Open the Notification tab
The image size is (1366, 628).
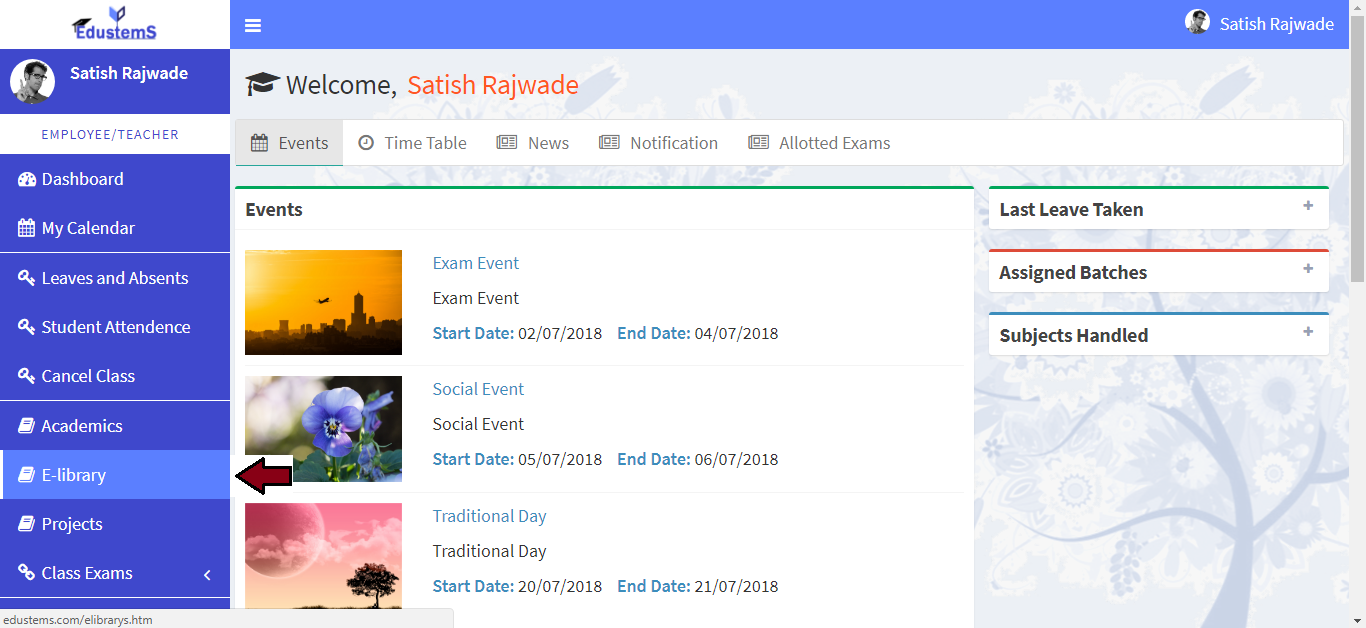point(658,143)
